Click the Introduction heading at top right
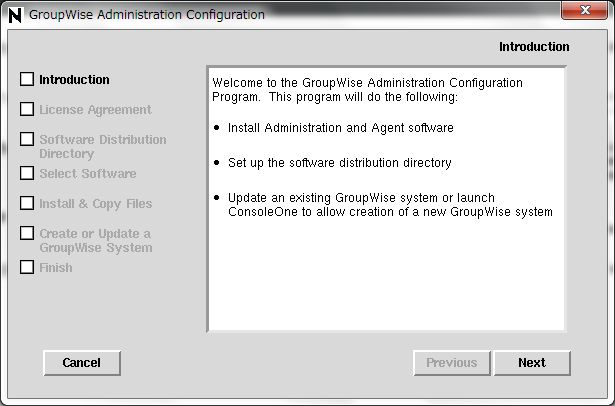 click(534, 47)
